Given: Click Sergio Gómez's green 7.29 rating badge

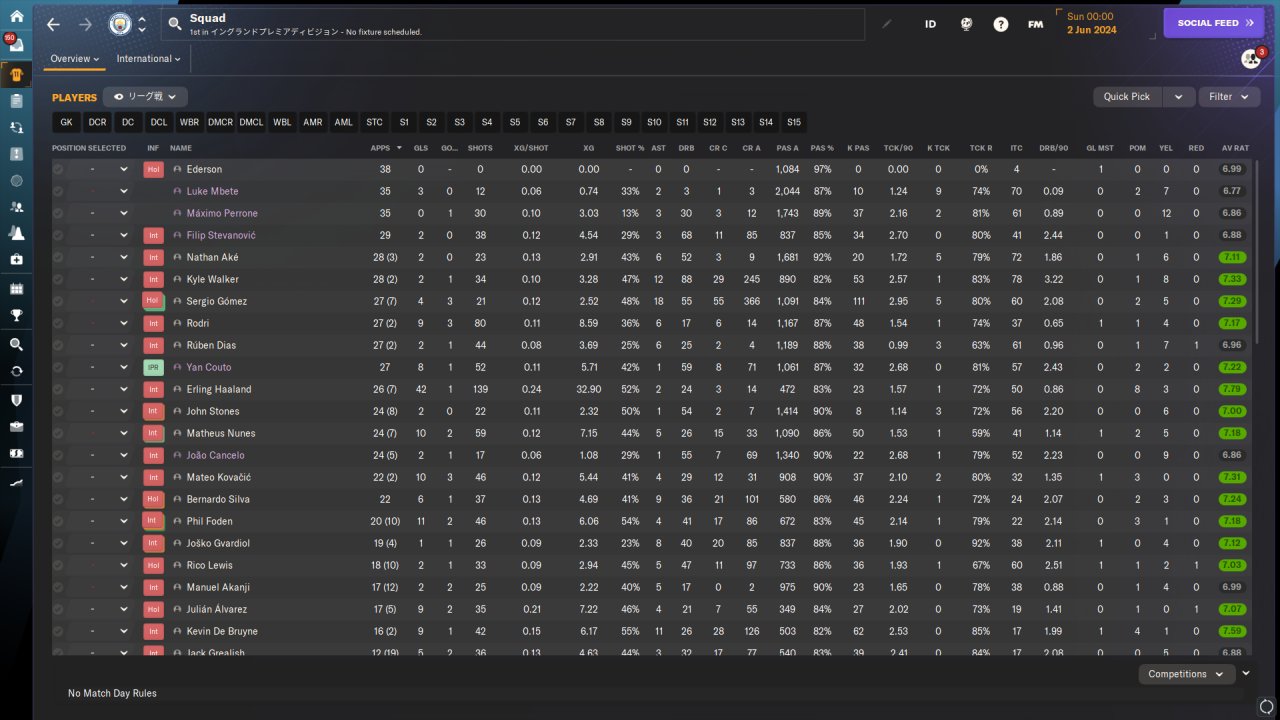Looking at the screenshot, I should point(1232,301).
